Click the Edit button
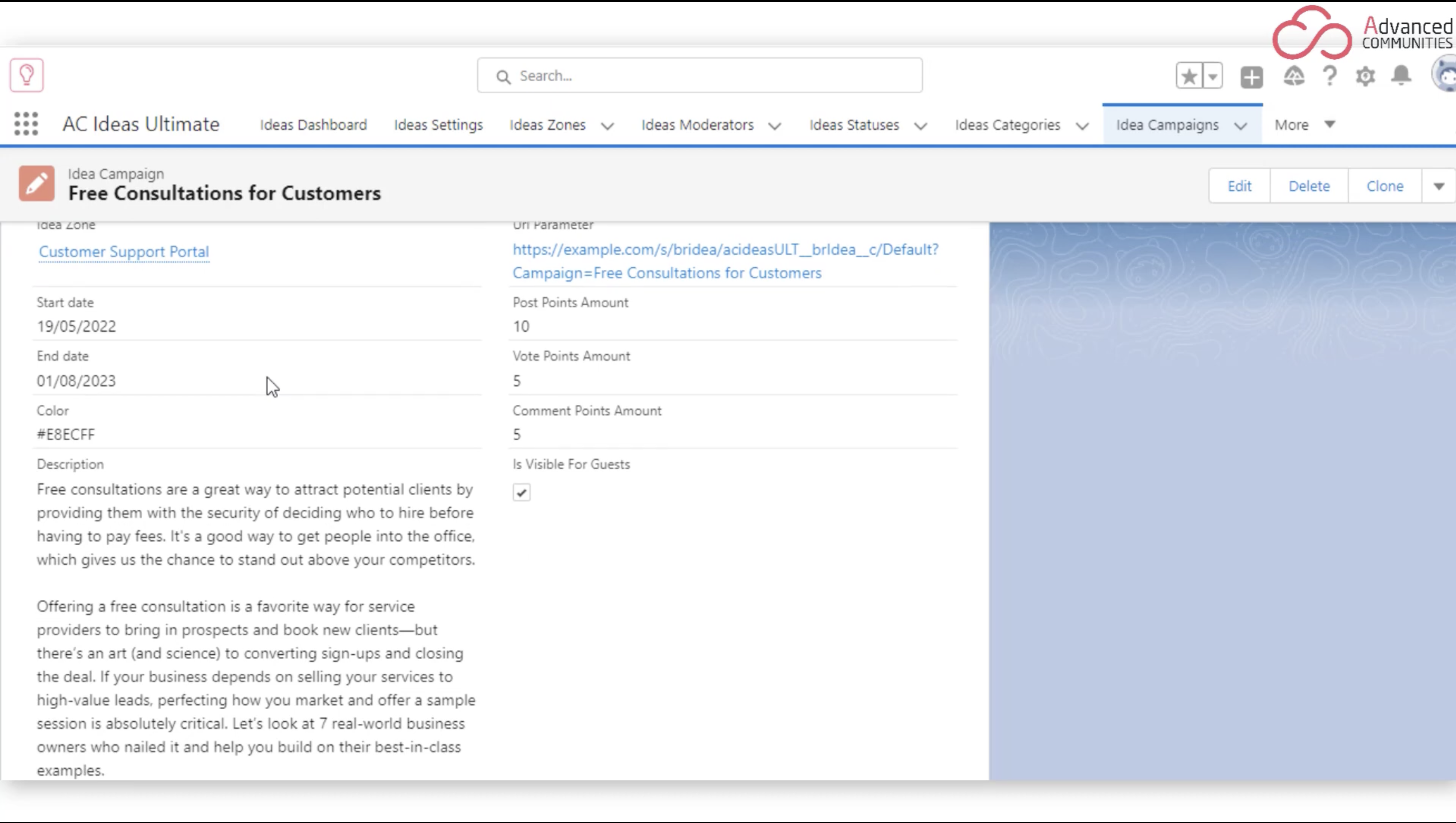The width and height of the screenshot is (1456, 823). tap(1239, 186)
